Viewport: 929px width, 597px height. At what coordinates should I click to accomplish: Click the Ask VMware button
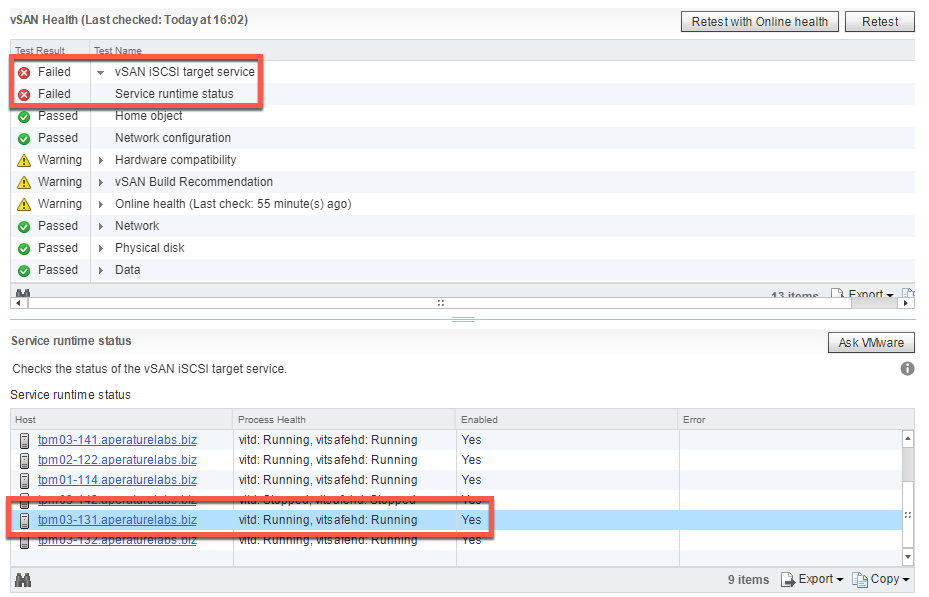click(x=870, y=343)
